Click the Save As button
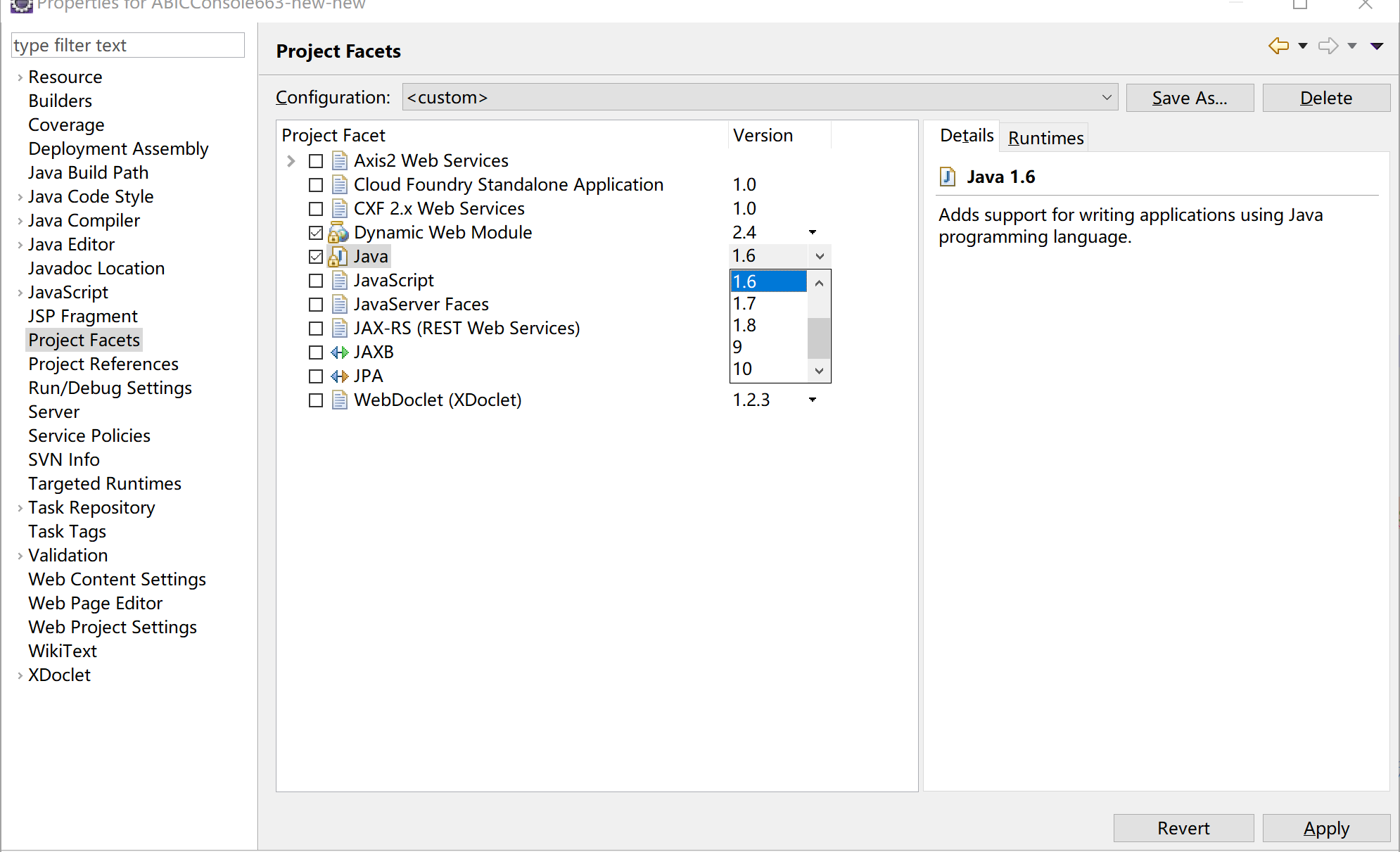Image resolution: width=1400 pixels, height=852 pixels. 1189,98
